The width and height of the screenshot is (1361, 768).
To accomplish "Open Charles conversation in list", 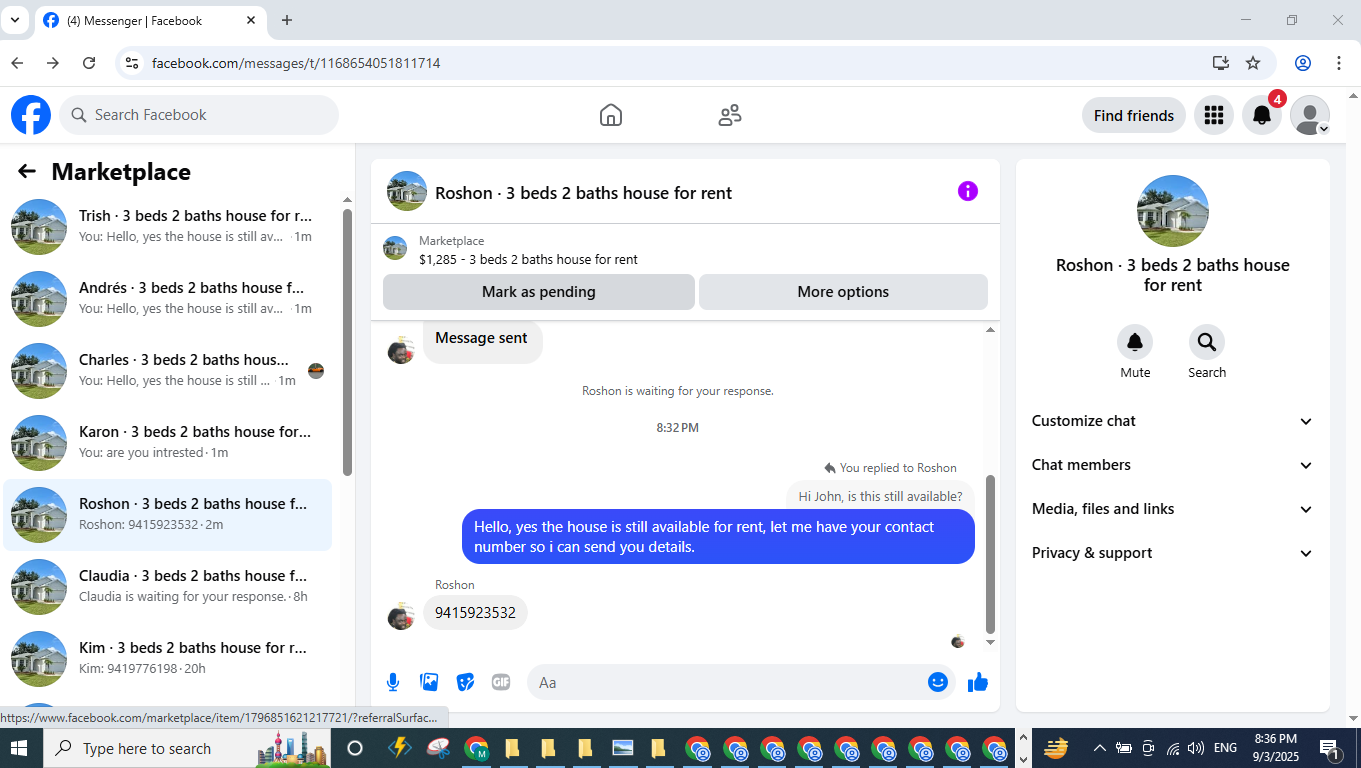I will pyautogui.click(x=168, y=370).
